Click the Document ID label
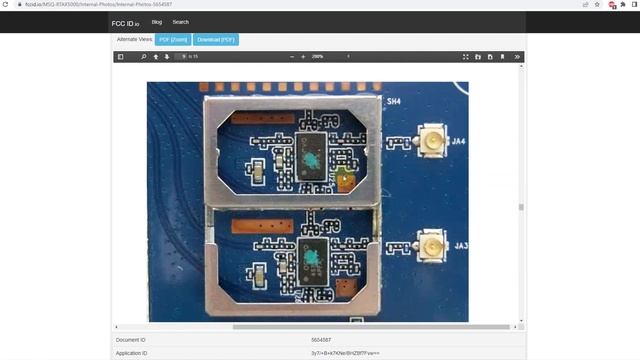This screenshot has height=360, width=640. pyautogui.click(x=131, y=340)
